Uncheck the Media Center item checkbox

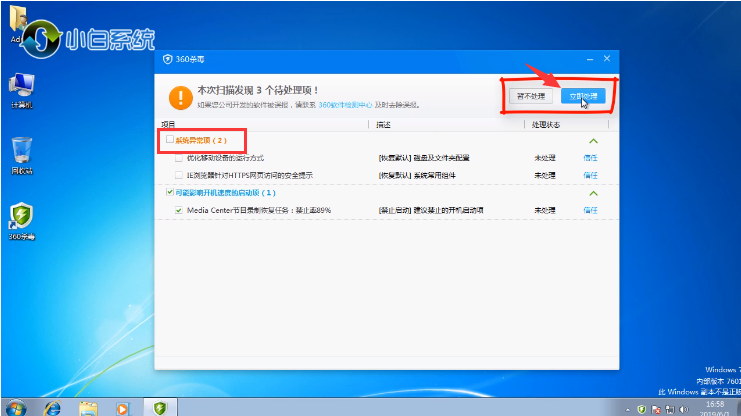[x=179, y=210]
